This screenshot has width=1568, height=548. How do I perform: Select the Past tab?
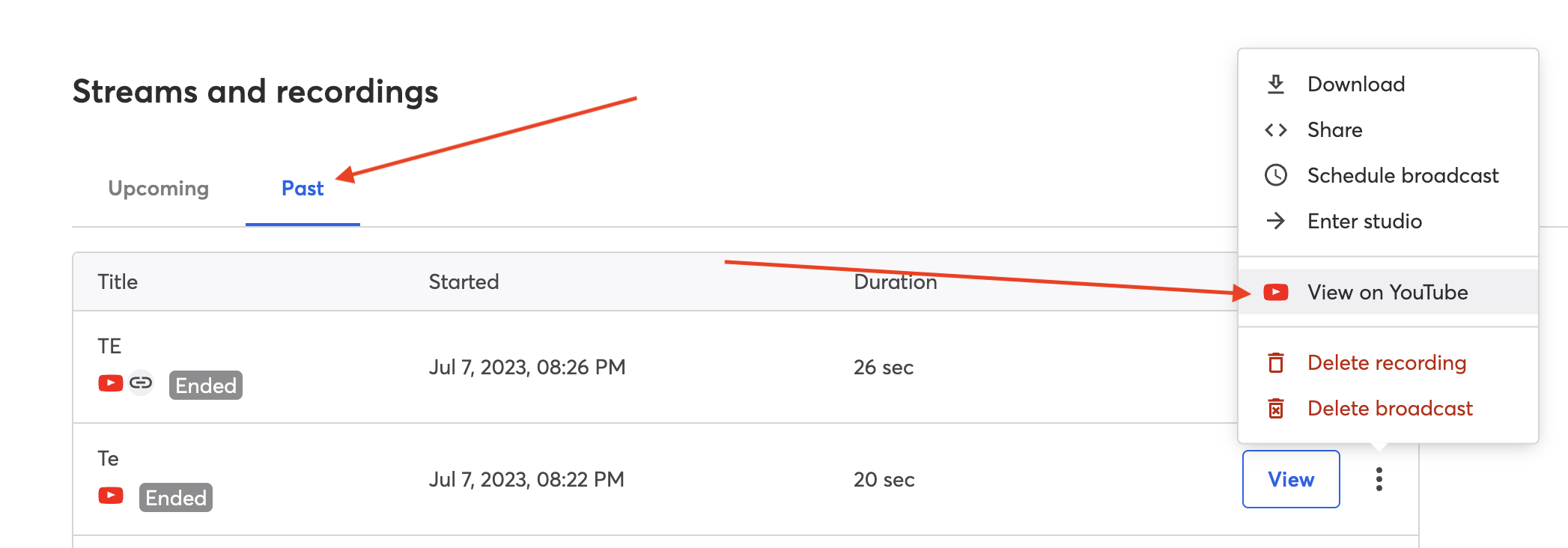coord(303,189)
